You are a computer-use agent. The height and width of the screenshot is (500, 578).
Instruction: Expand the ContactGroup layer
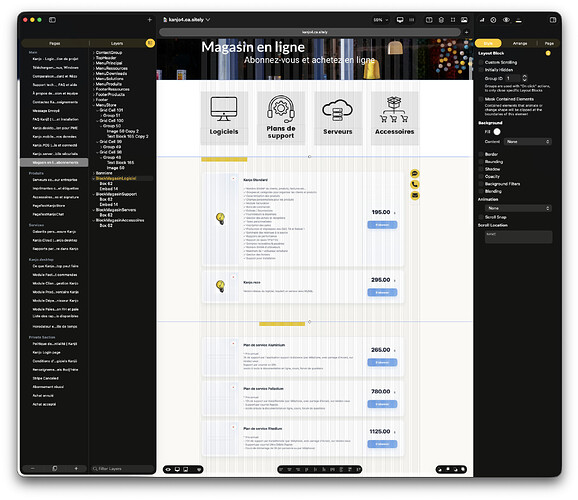click(94, 53)
